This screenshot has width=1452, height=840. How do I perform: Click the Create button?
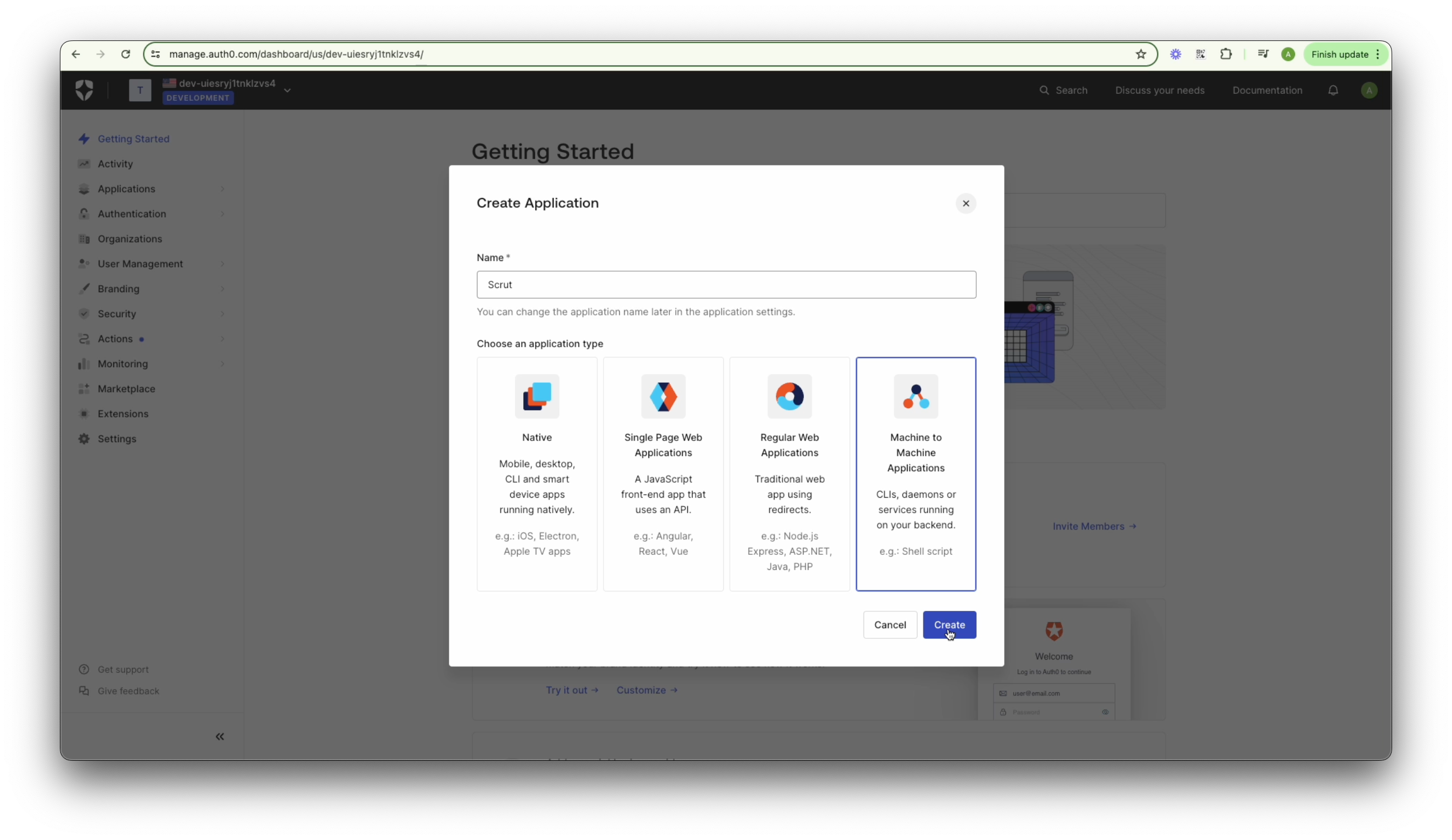pyautogui.click(x=949, y=624)
